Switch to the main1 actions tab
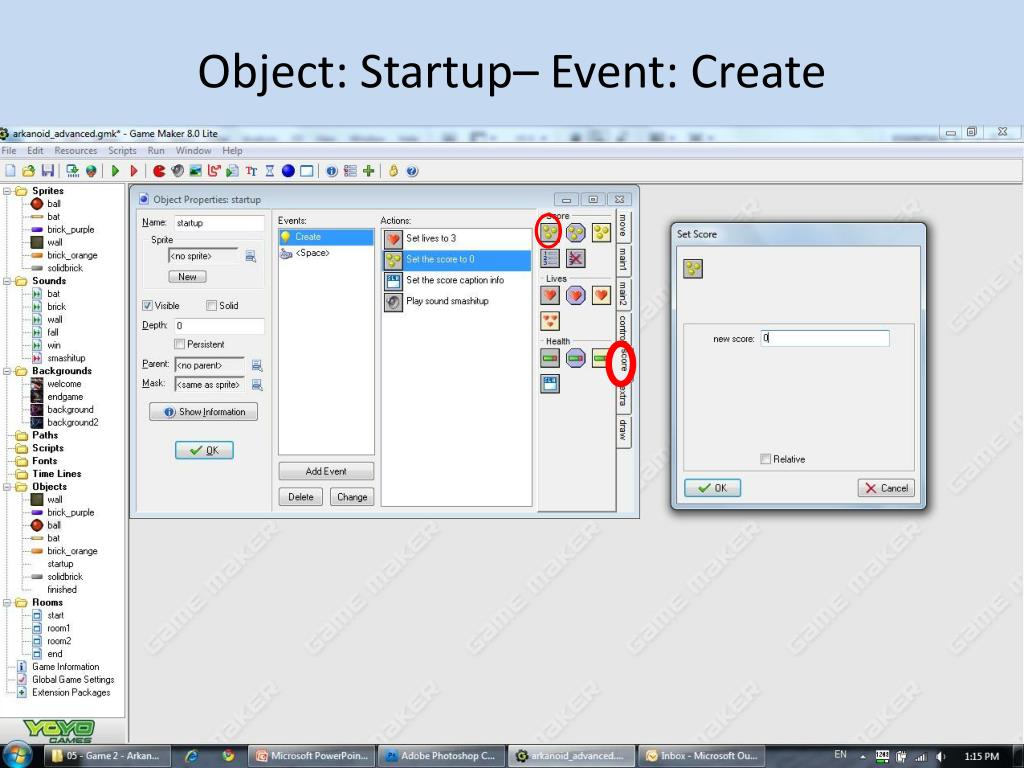Screen dimensions: 1024x768 pyautogui.click(x=623, y=259)
